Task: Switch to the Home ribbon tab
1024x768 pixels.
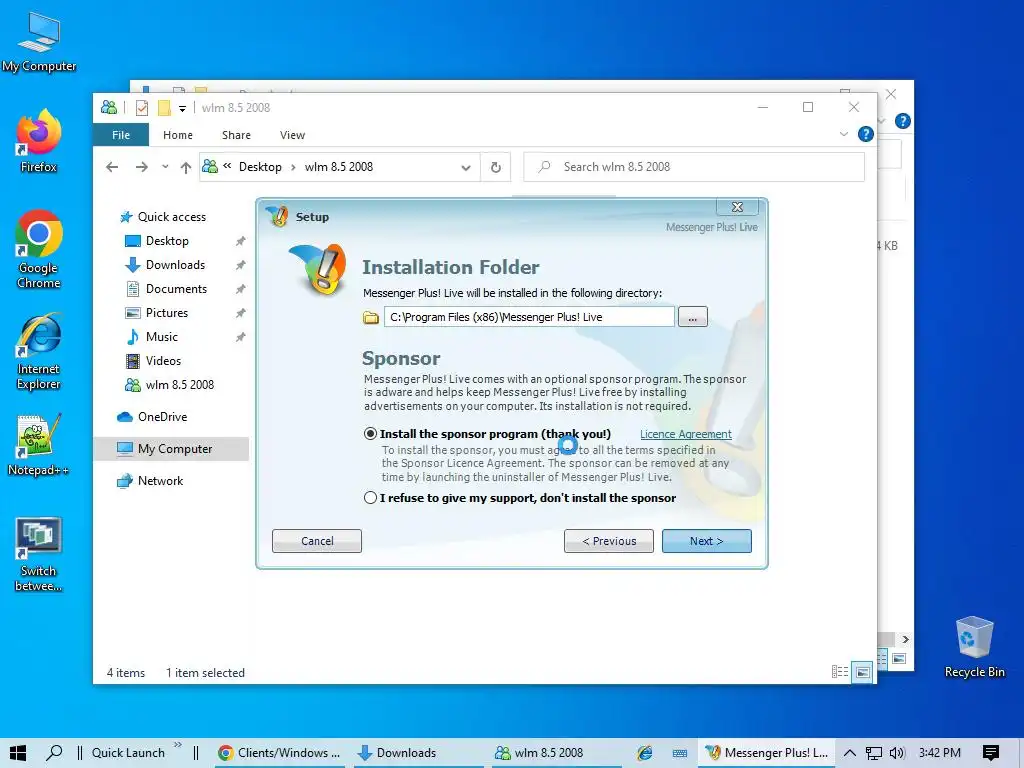Action: [x=178, y=135]
